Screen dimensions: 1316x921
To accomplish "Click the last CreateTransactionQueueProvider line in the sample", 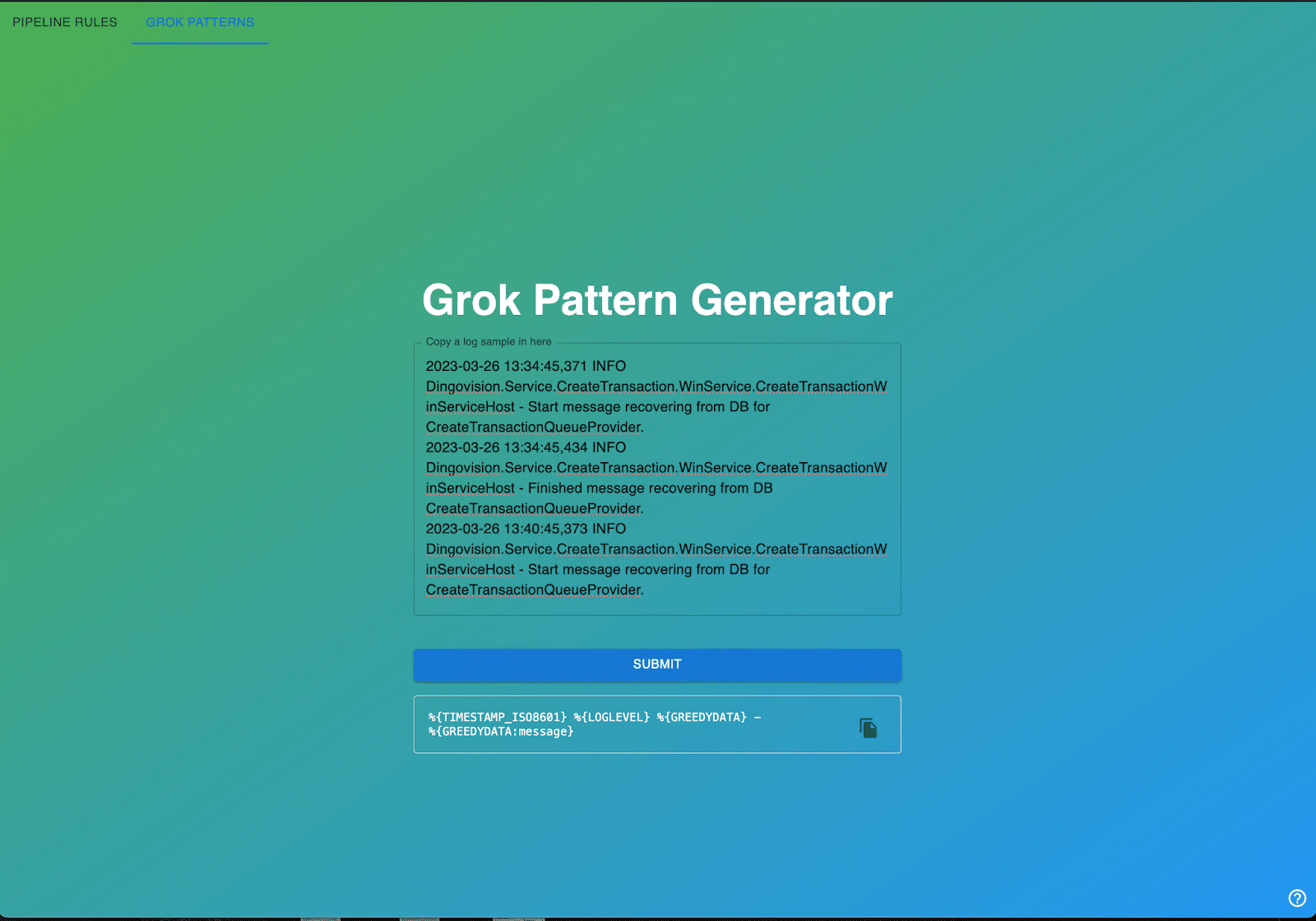I will click(x=534, y=590).
